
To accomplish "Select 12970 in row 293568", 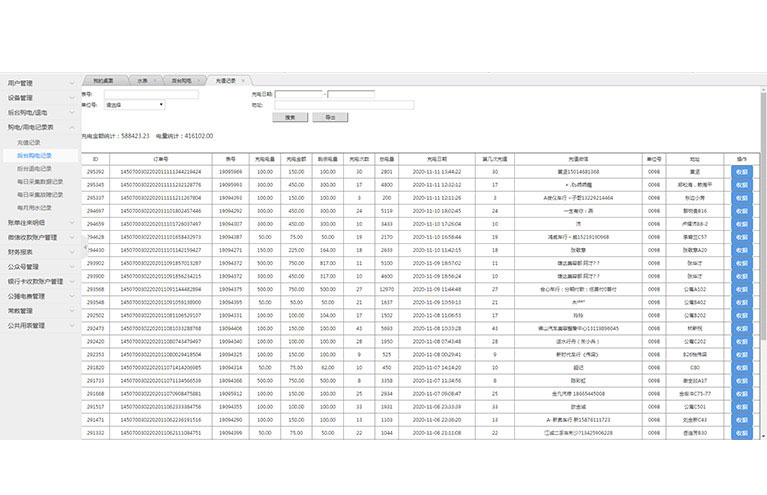I will (x=386, y=290).
